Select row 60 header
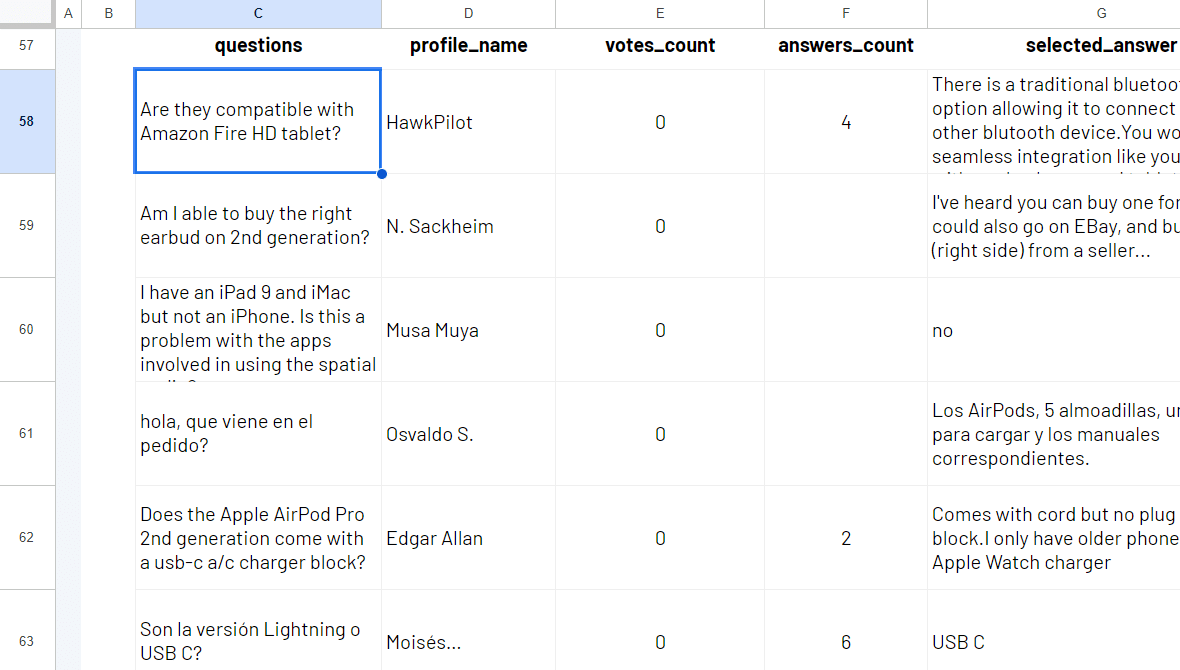Screen dimensions: 1180x670 coord(27,330)
